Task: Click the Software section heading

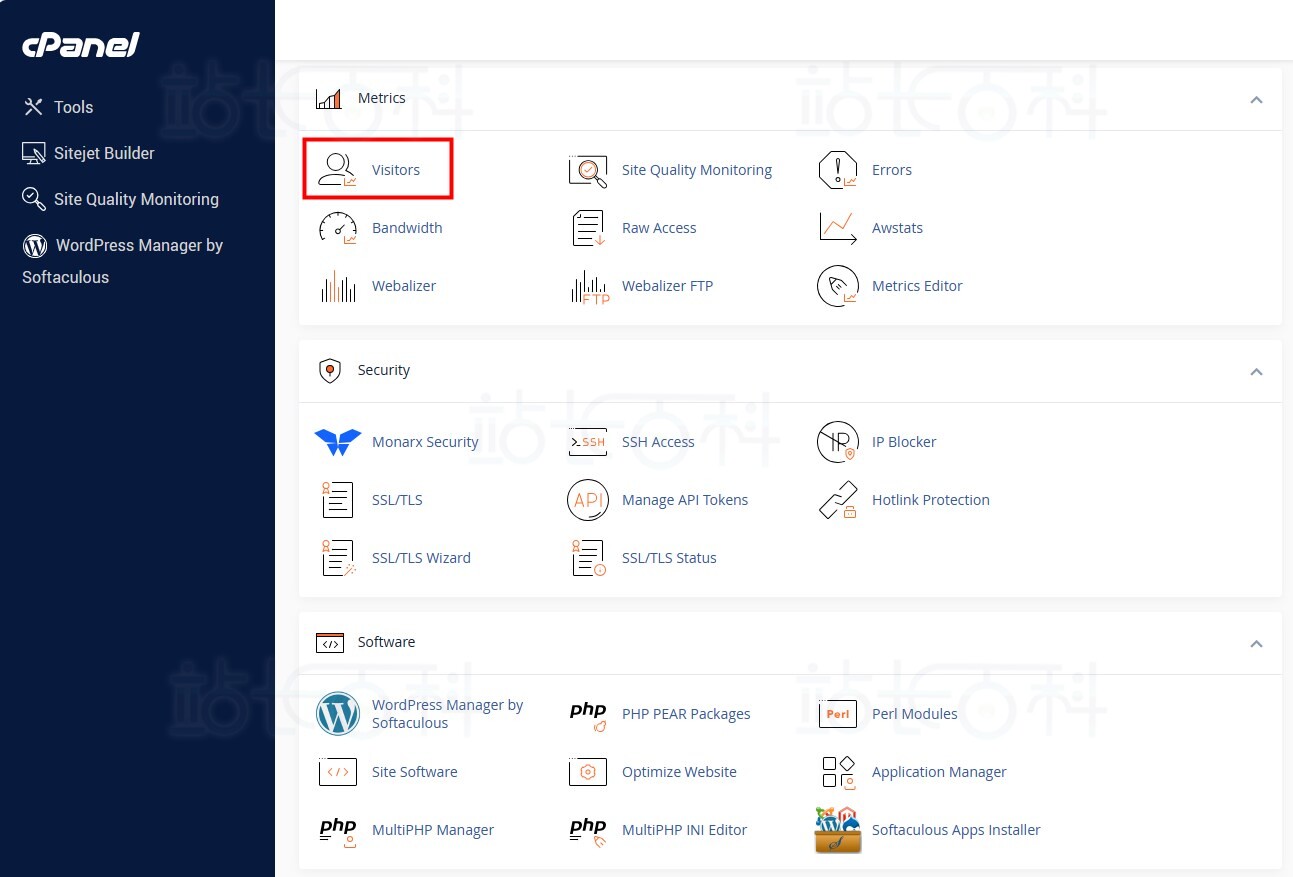Action: tap(386, 642)
